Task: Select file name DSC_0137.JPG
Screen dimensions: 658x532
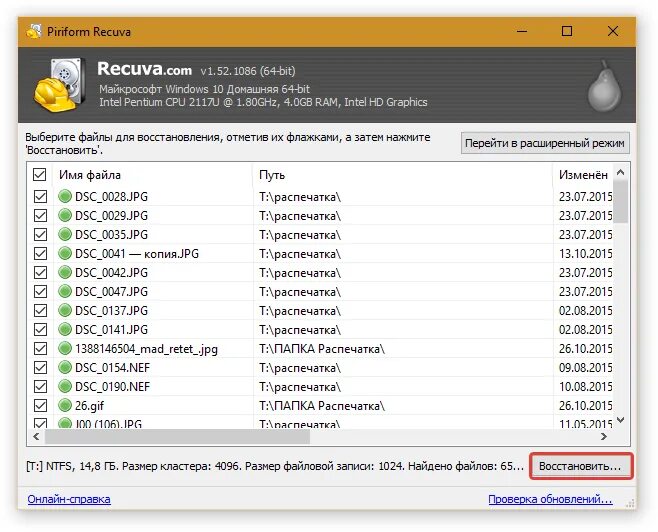Action: pos(111,311)
